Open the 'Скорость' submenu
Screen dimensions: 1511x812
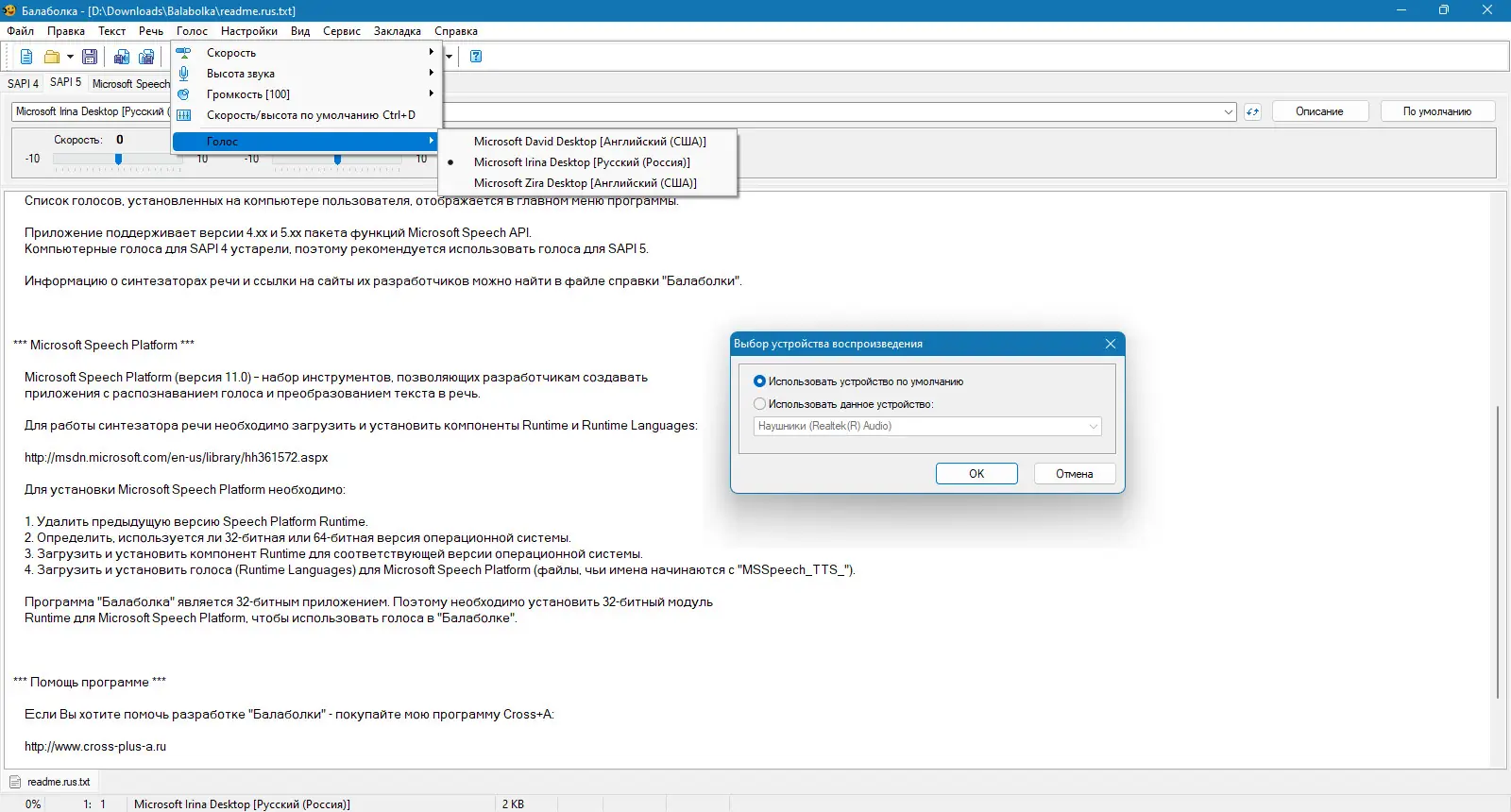(x=307, y=53)
